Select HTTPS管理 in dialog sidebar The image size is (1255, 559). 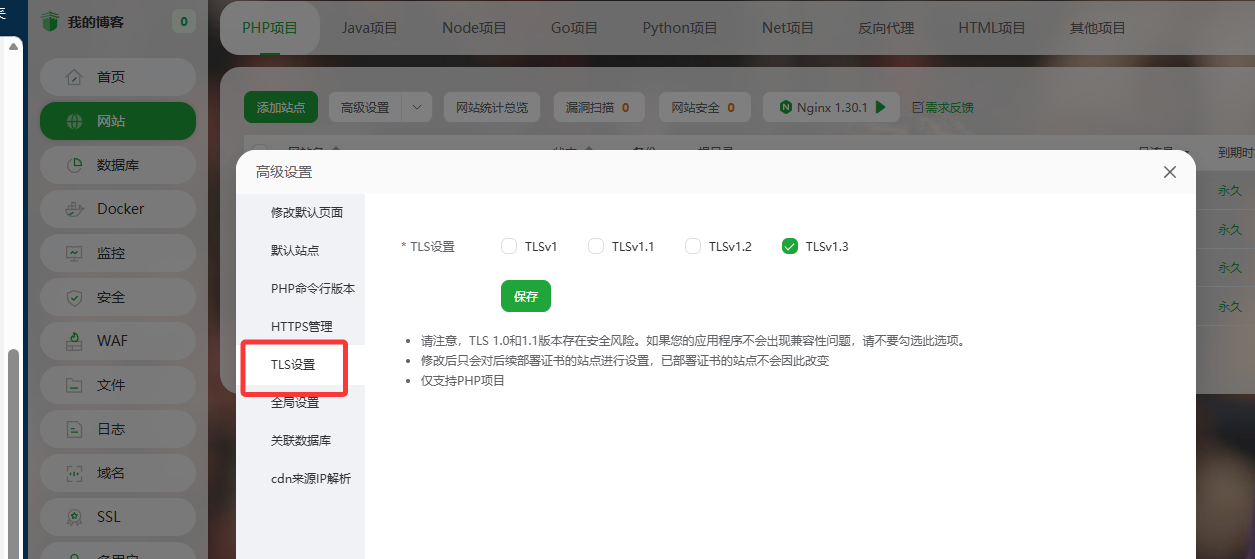300,326
